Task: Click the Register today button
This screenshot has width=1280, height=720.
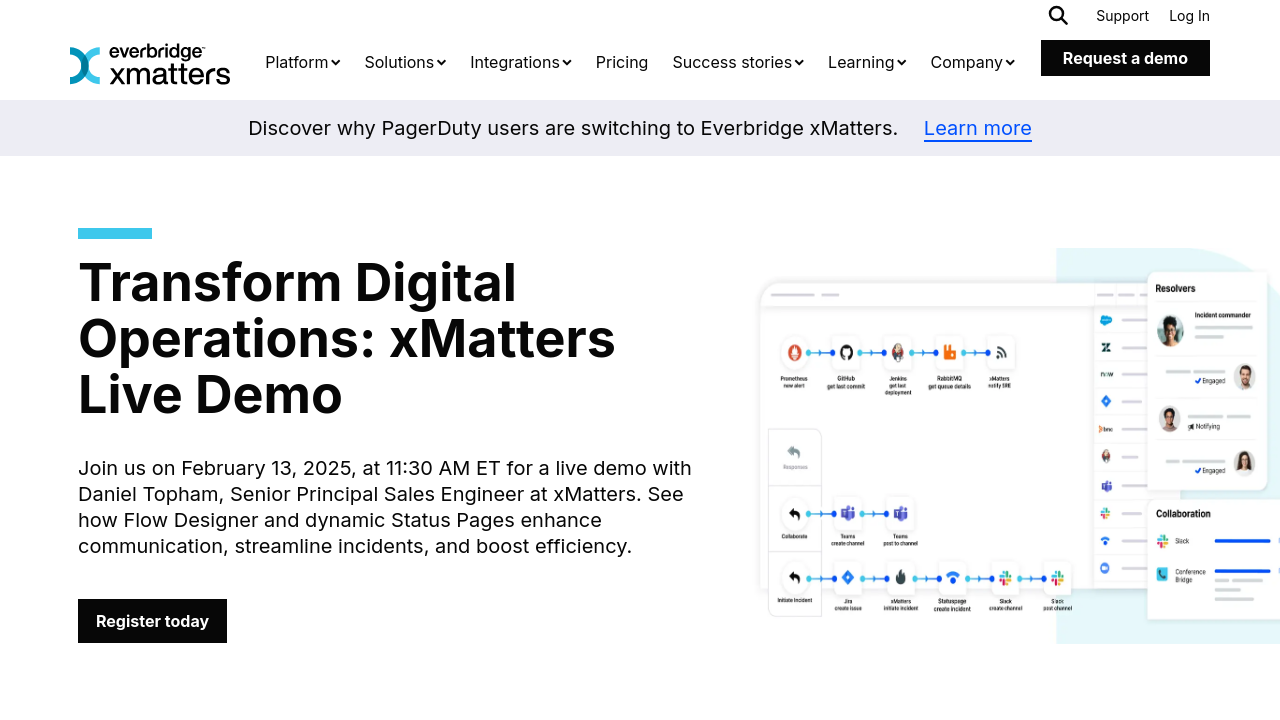Action: pos(152,621)
